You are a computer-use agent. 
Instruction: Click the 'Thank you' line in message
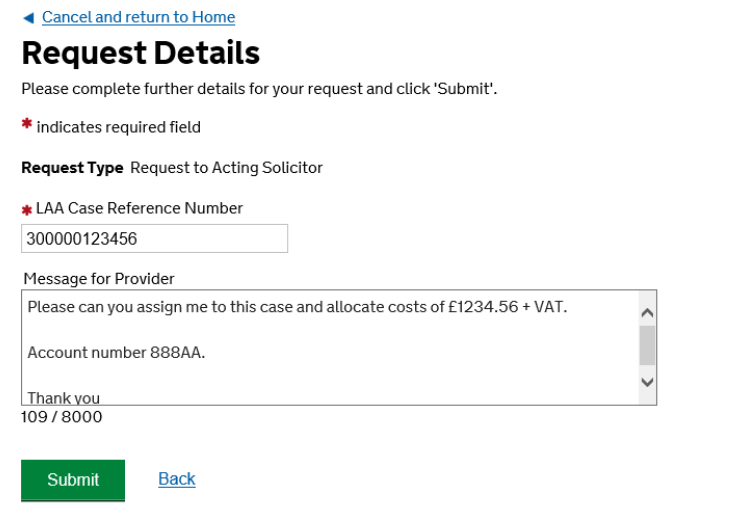tap(64, 397)
